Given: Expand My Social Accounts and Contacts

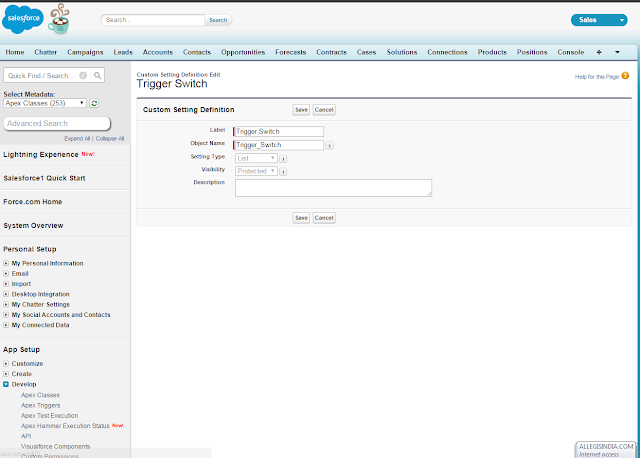Looking at the screenshot, I should pos(6,315).
